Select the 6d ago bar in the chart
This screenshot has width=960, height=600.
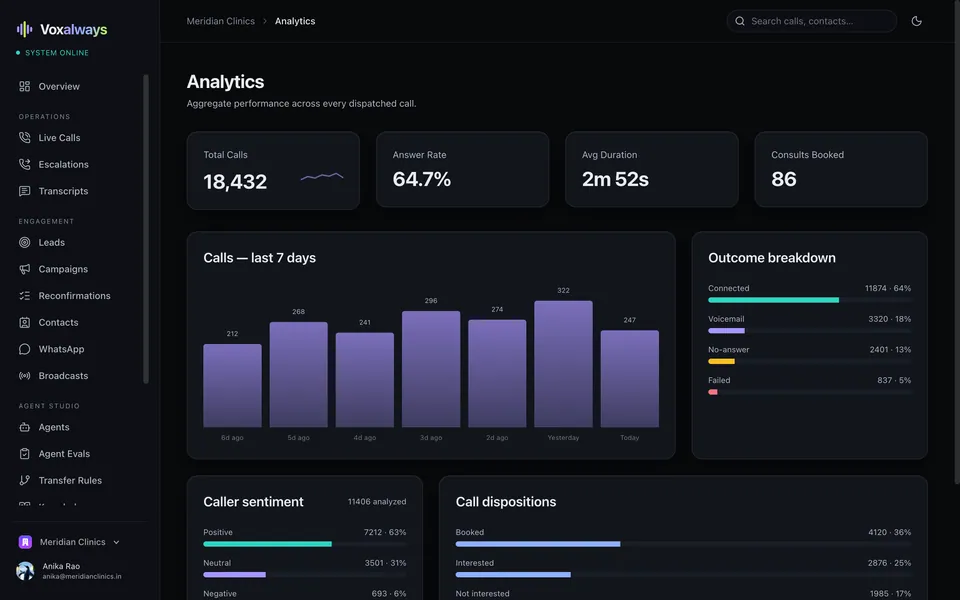point(232,385)
